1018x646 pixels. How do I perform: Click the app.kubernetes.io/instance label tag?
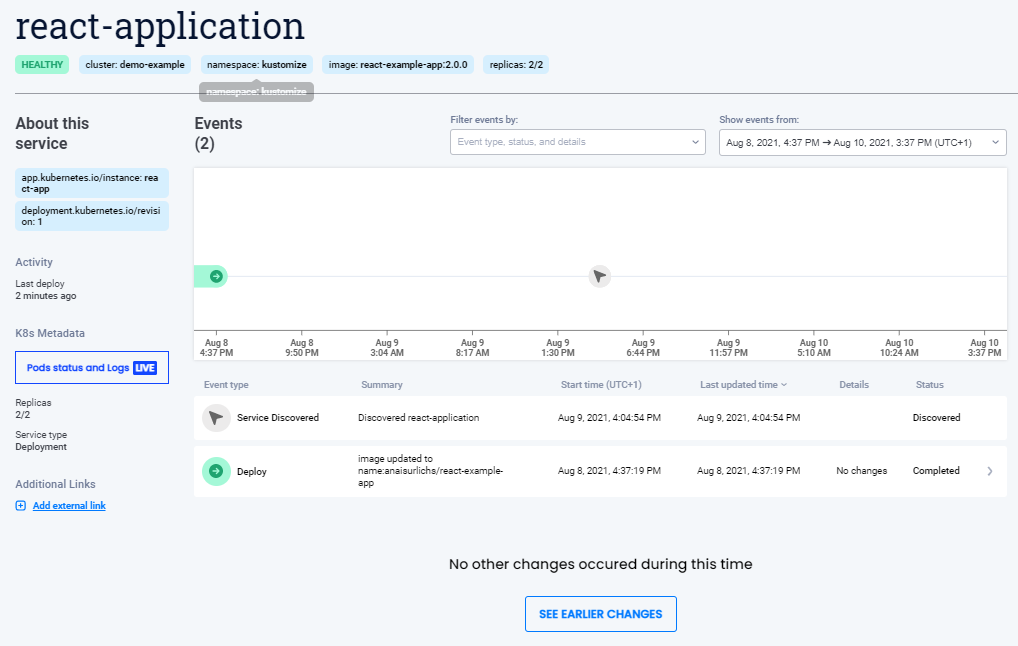coord(92,183)
